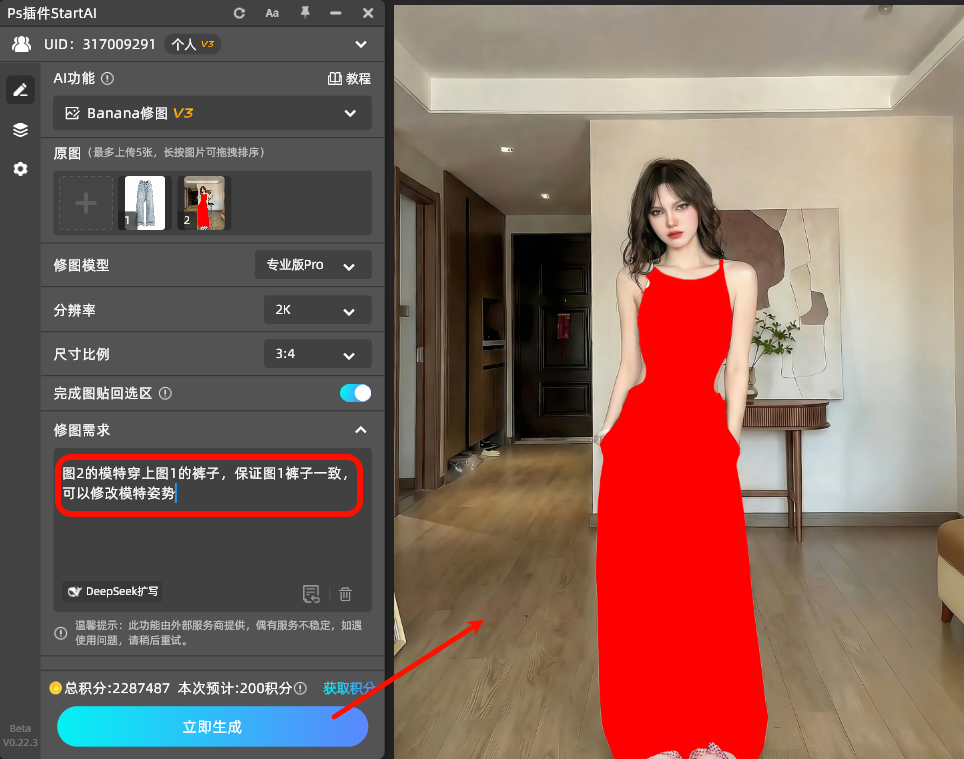This screenshot has height=759, width=964.
Task: Click 立即生成 to generate the image
Action: pos(212,726)
